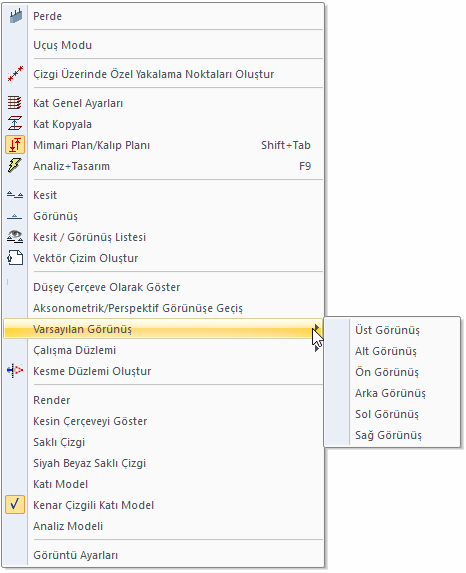
Task: Expand the Varsayılan Görünüş submenu arrow
Action: click(x=317, y=328)
